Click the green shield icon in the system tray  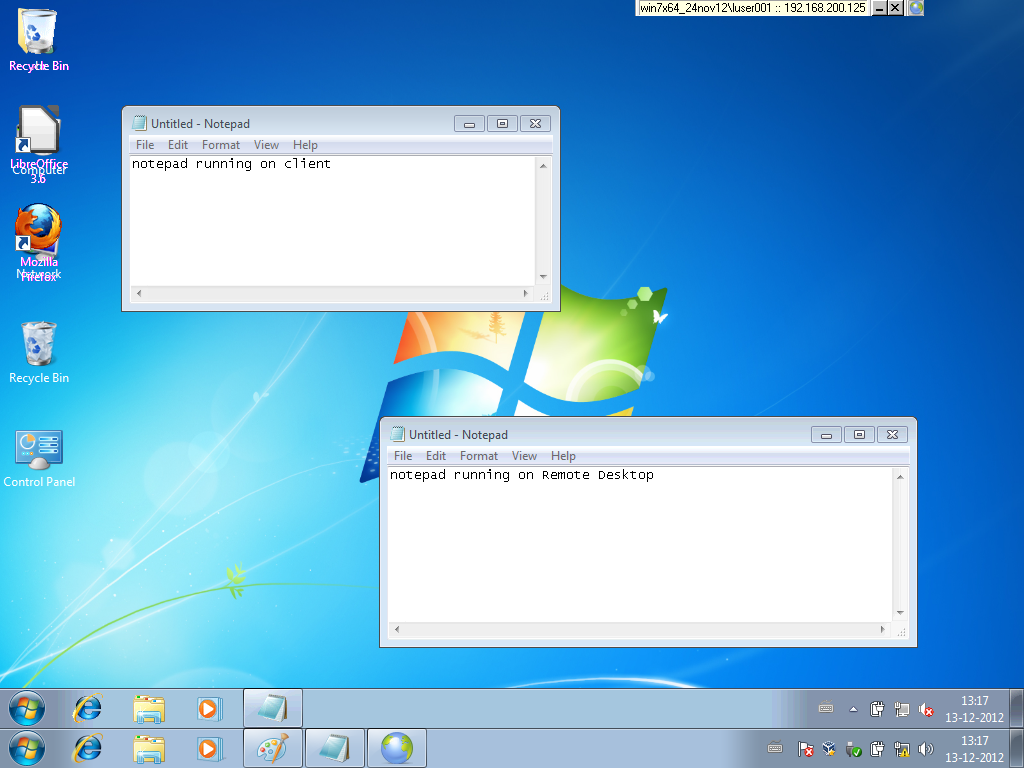coord(853,748)
